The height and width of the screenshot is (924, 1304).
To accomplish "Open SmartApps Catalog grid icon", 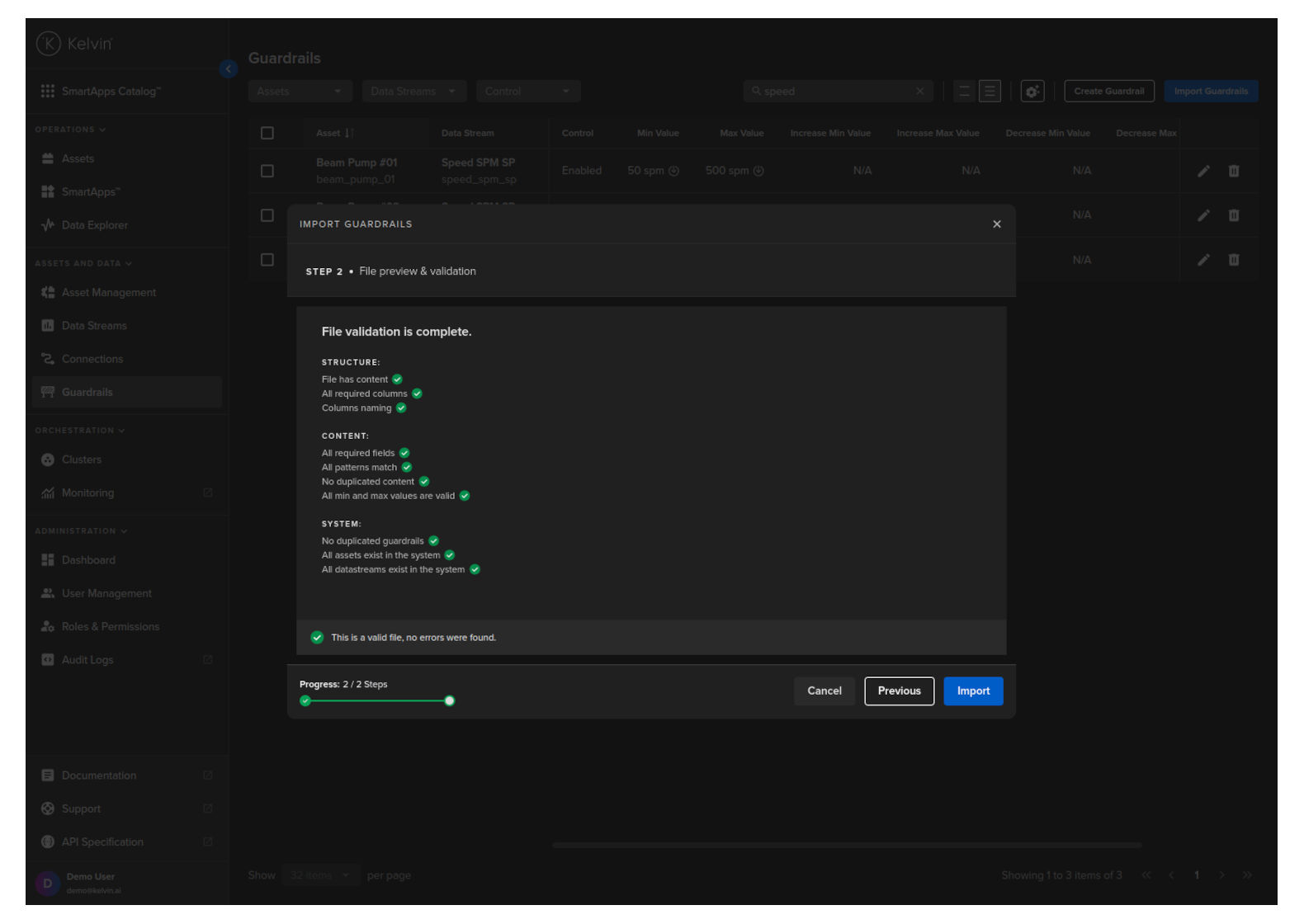I will click(x=48, y=92).
